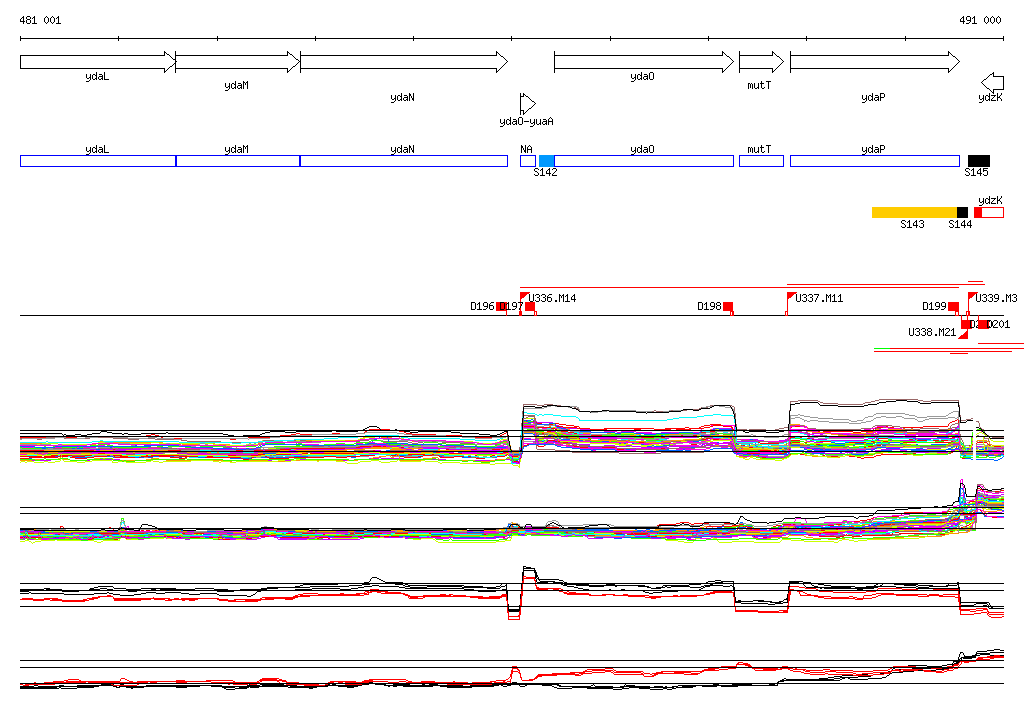This screenshot has width=1024, height=714.
Task: Select the mutT label under the arrow
Action: [760, 86]
